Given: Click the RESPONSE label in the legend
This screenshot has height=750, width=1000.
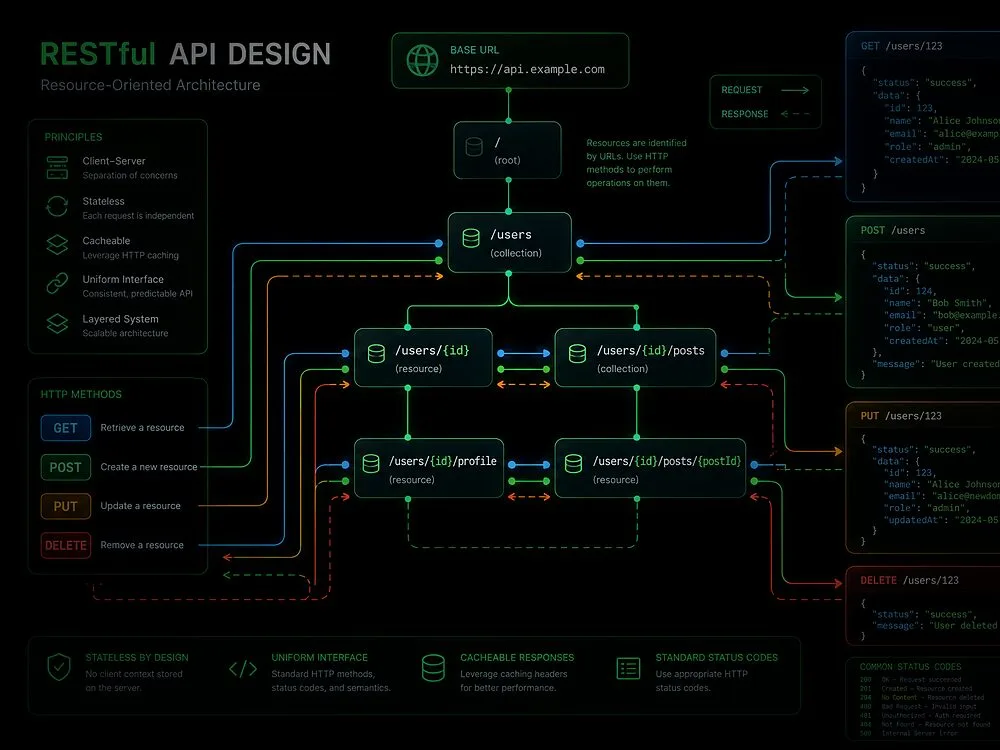Looking at the screenshot, I should (745, 114).
